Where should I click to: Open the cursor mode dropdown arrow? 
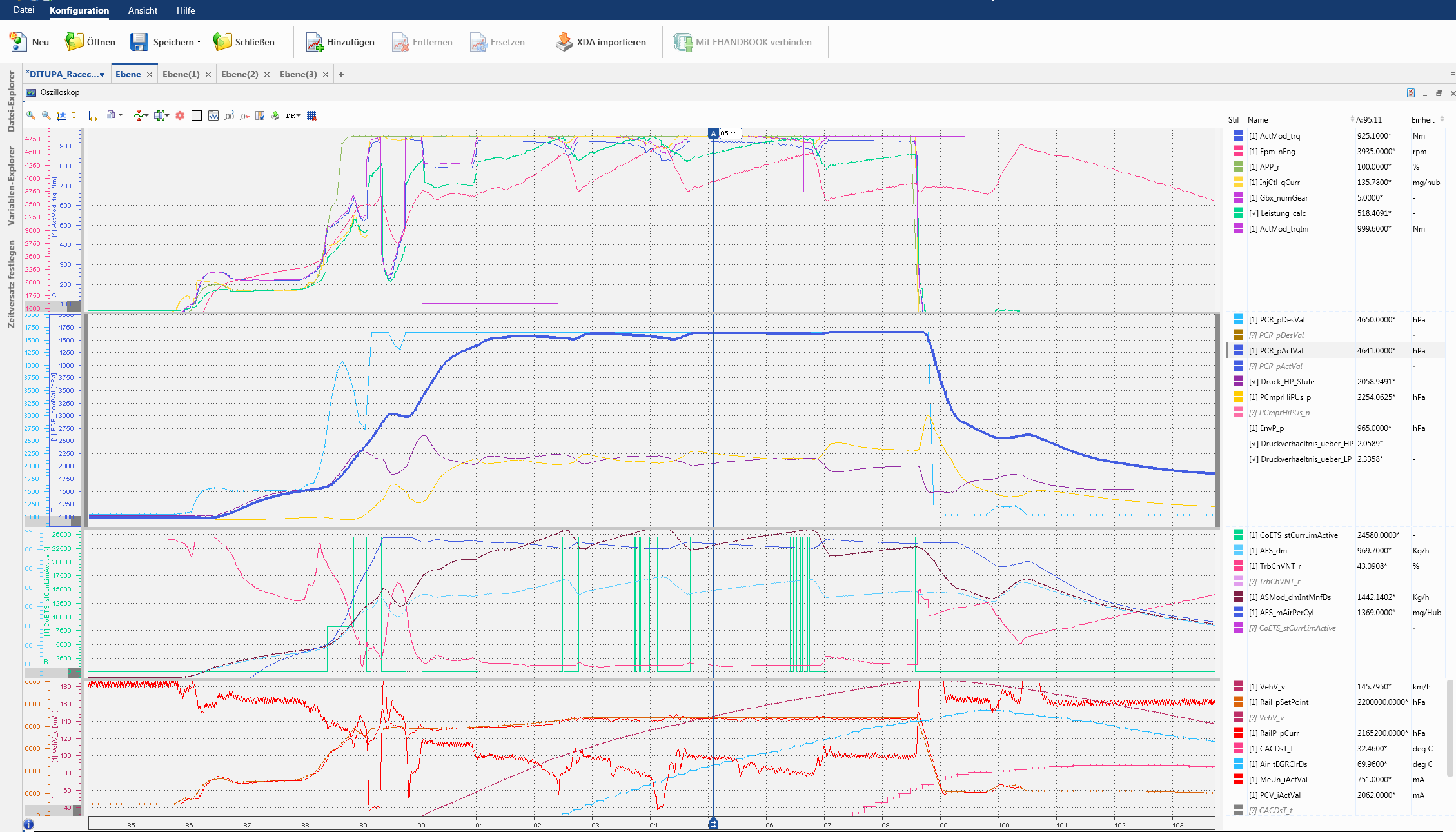(x=146, y=115)
